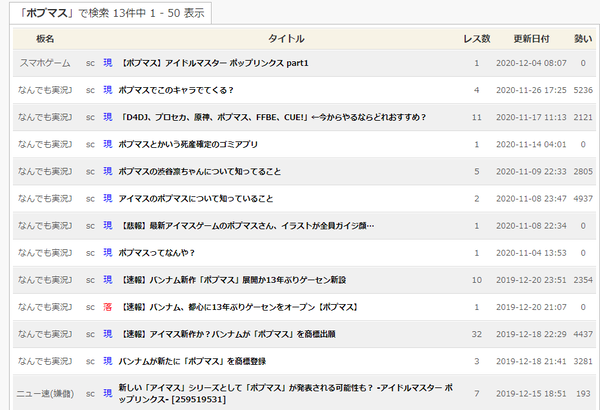Image resolution: width=600 pixels, height=410 pixels.
Task: Click 勢い value 2354
Action: (583, 280)
